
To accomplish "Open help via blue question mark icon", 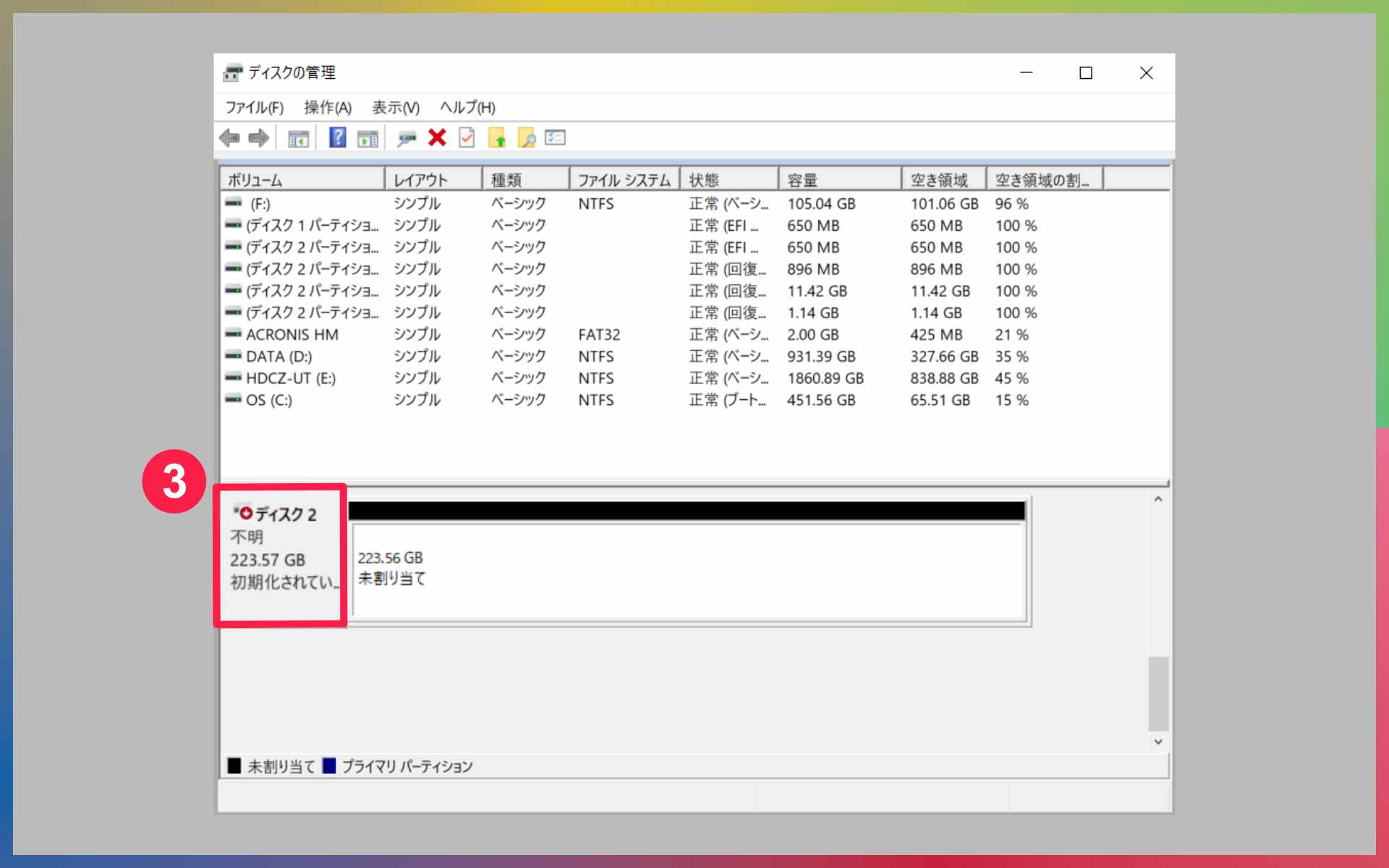I will (337, 137).
